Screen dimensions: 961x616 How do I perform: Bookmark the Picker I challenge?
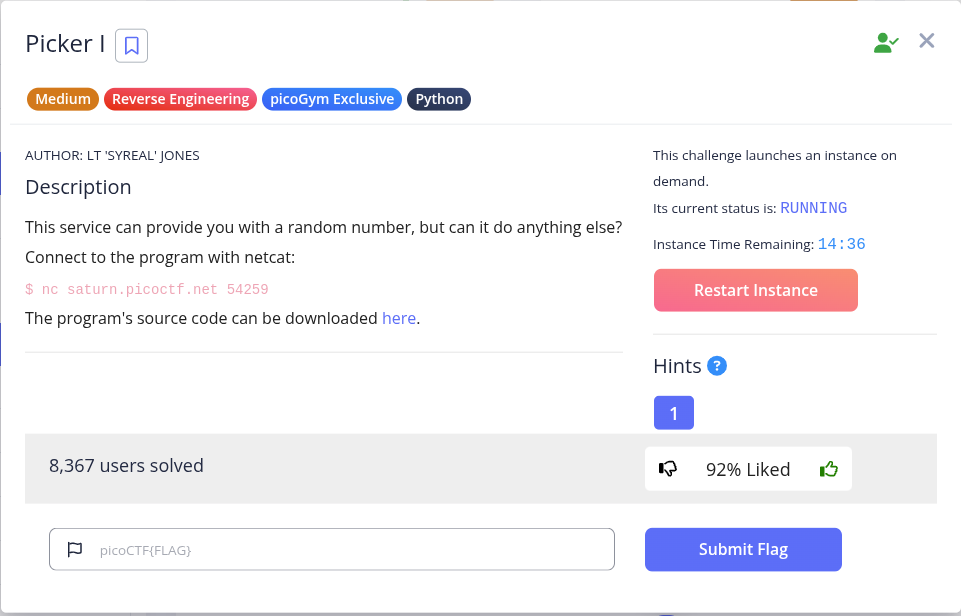(131, 45)
